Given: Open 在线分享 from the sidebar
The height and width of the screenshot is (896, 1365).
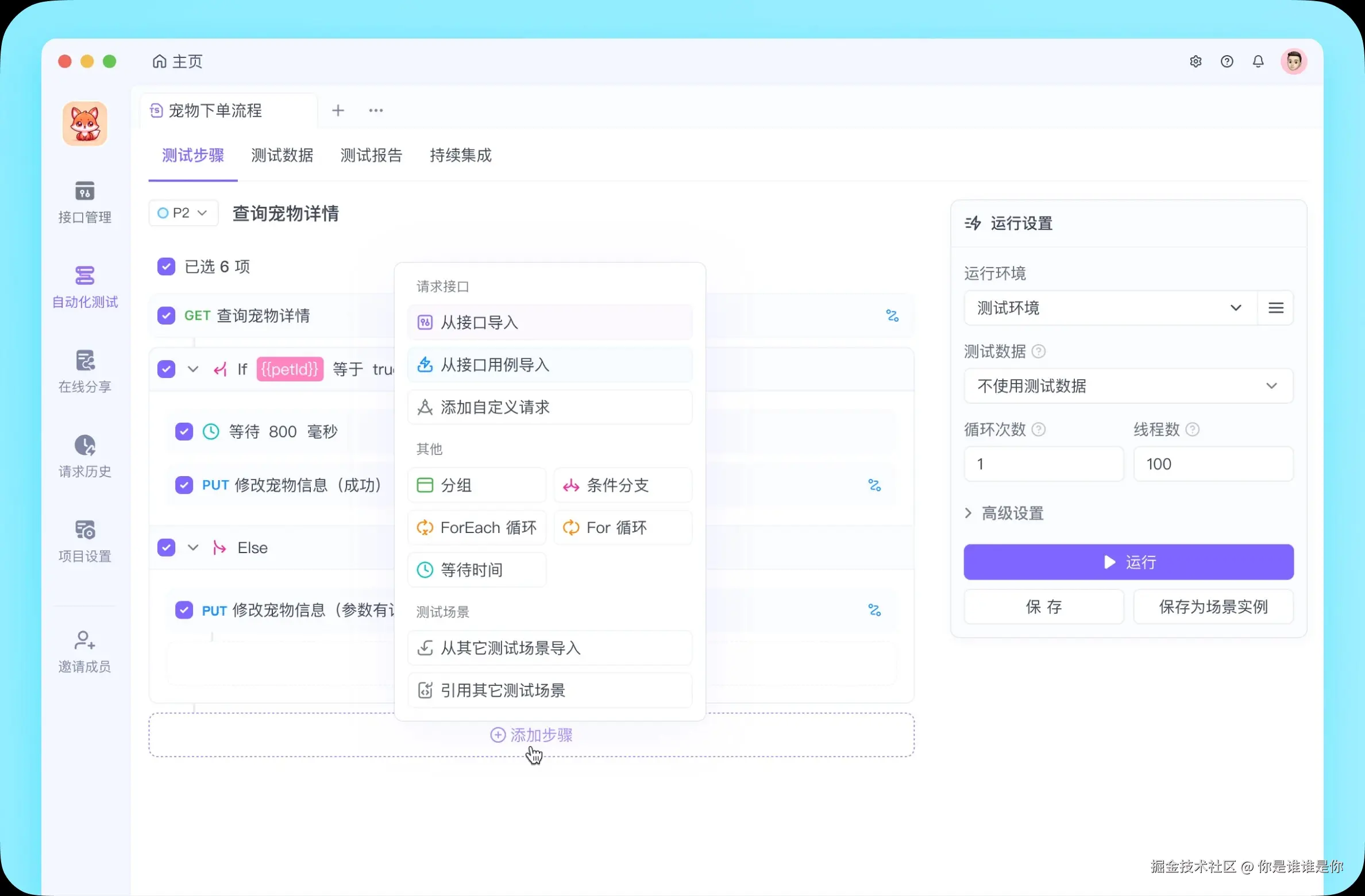Looking at the screenshot, I should coord(84,370).
